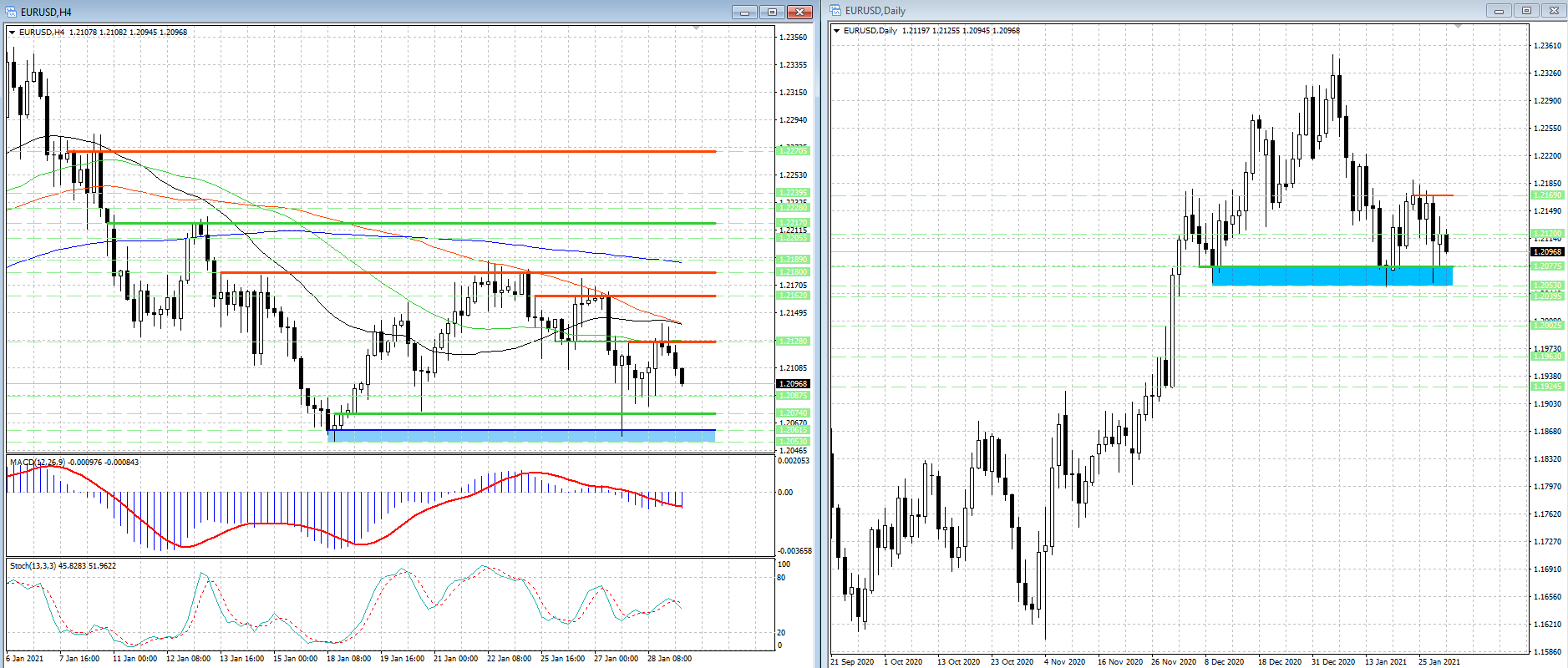Expand the arrow beside EURUSD,Daily chart label
1568x668 pixels.
pos(837,31)
